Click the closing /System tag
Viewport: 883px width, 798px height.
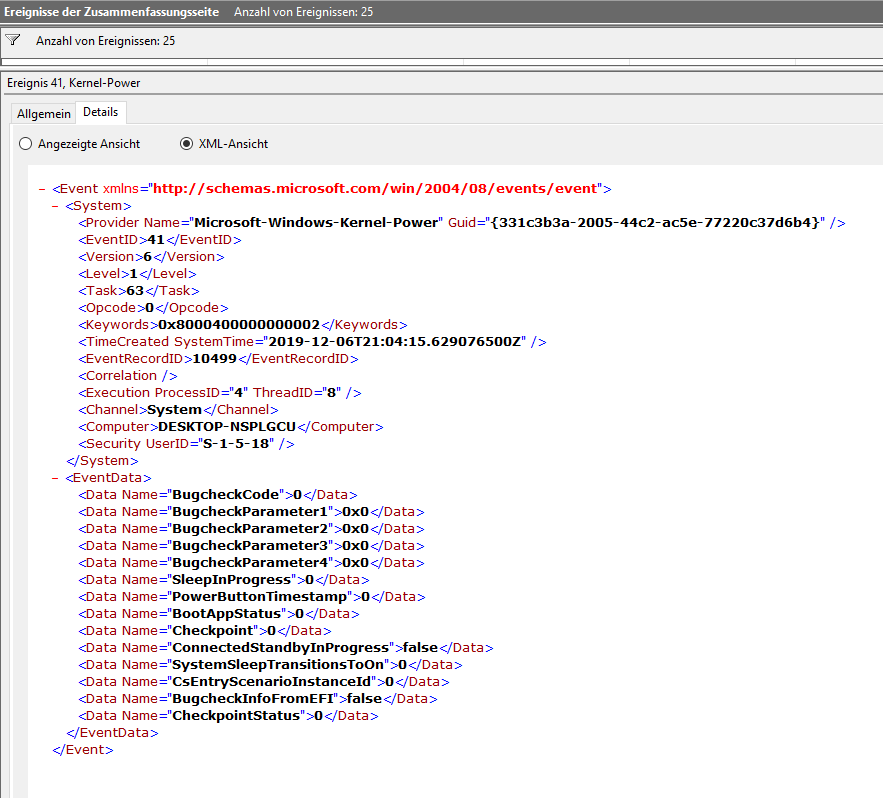click(x=102, y=461)
